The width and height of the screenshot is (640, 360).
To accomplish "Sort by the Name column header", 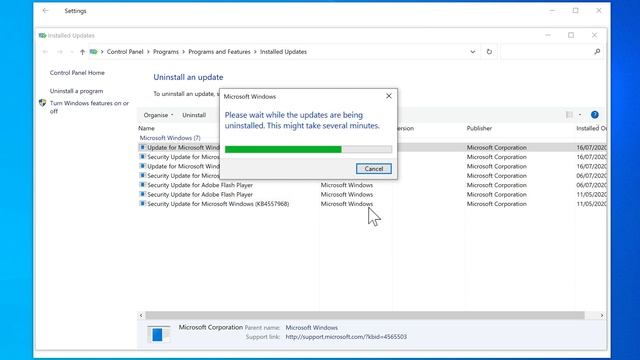I will click(147, 128).
